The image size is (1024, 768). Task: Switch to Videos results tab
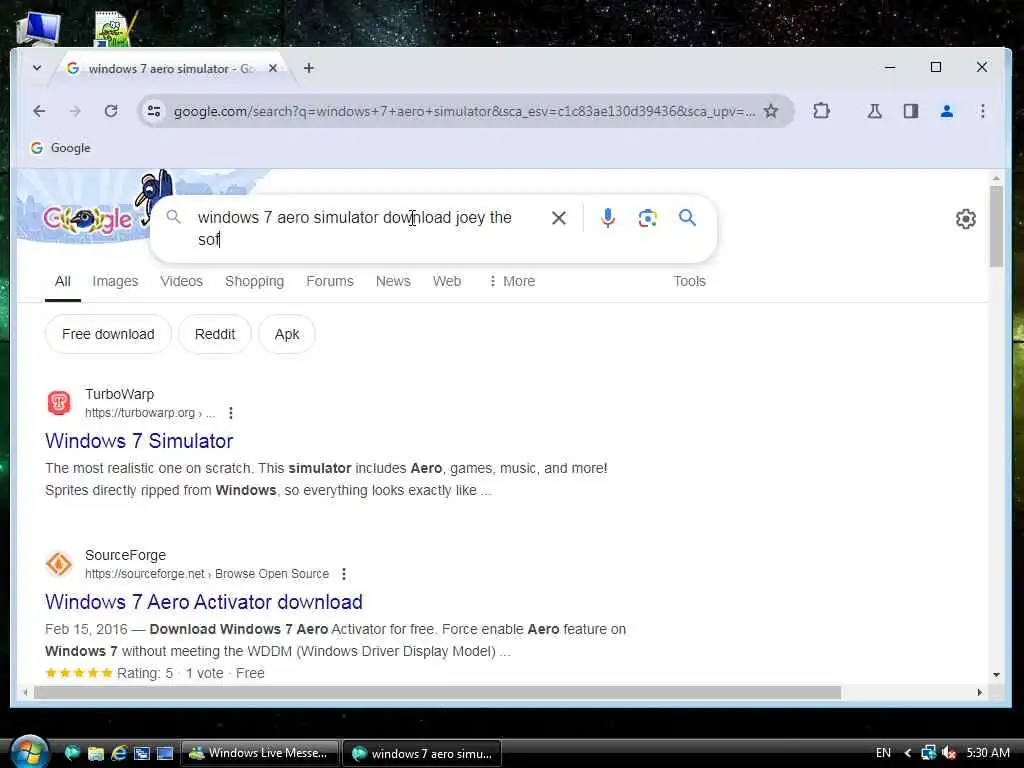pos(182,281)
